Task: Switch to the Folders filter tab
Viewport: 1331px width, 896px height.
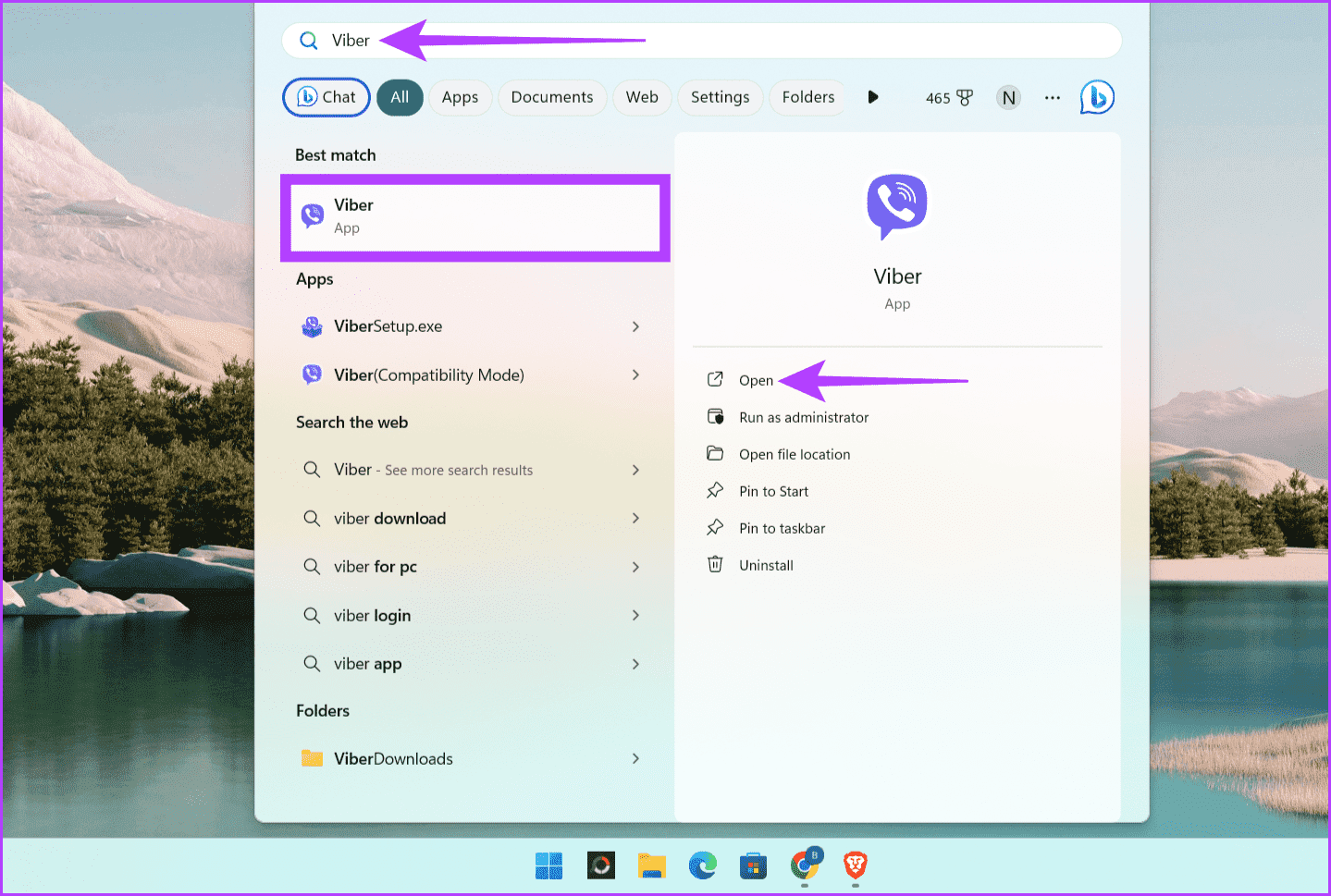Action: pyautogui.click(x=807, y=97)
